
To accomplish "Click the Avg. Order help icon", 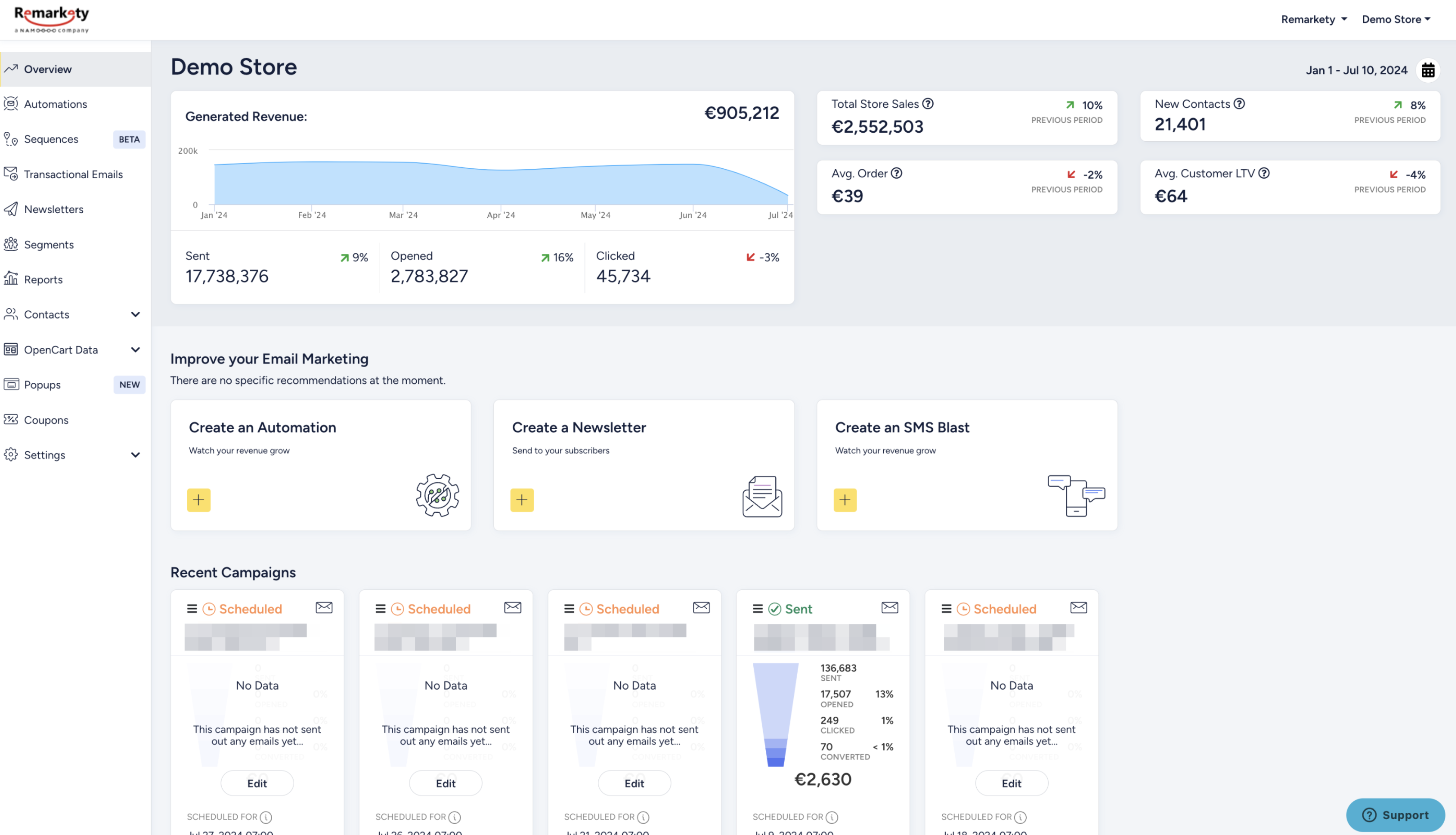I will [x=896, y=173].
